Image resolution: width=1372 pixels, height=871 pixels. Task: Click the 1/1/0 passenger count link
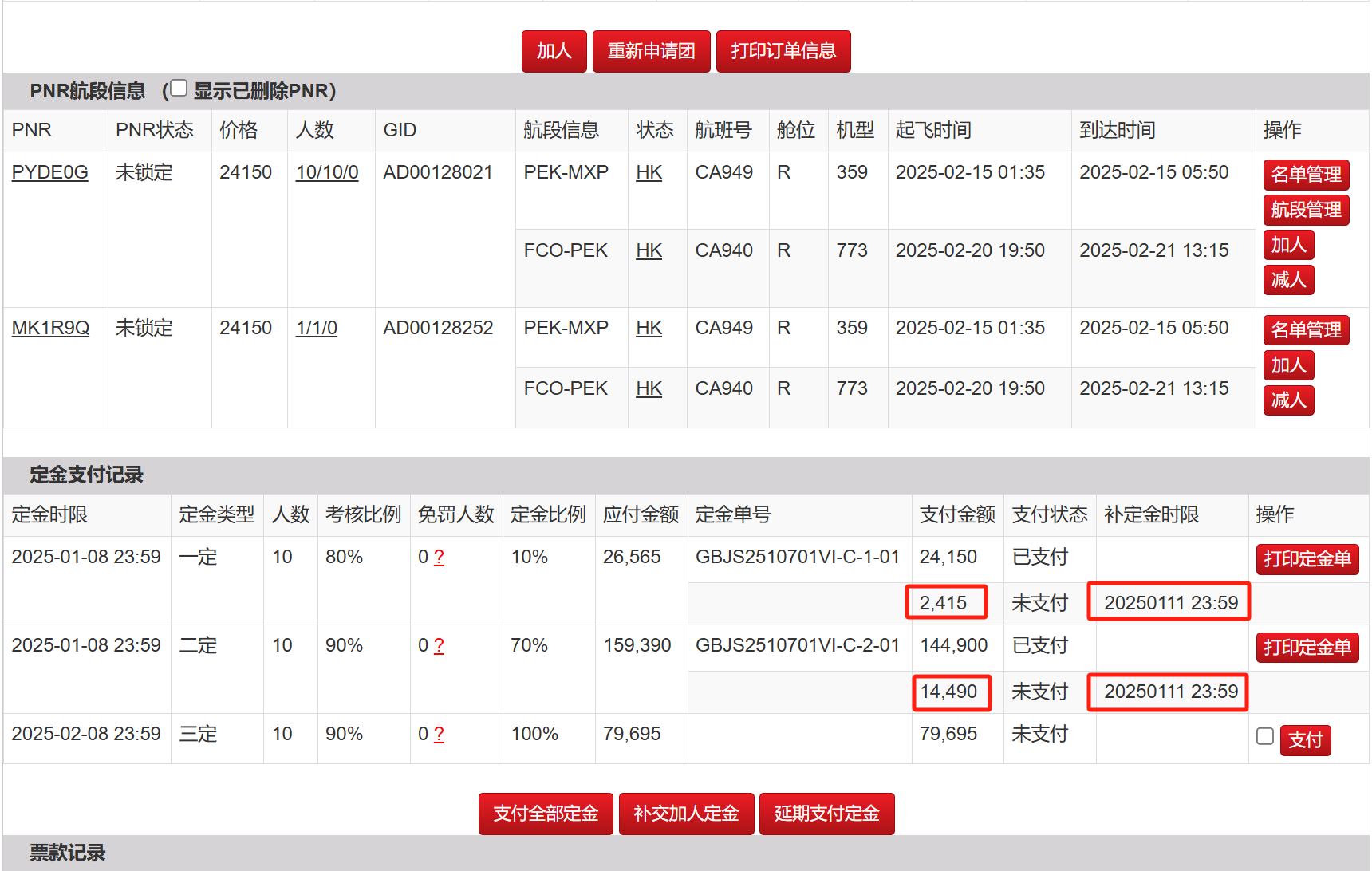point(316,328)
